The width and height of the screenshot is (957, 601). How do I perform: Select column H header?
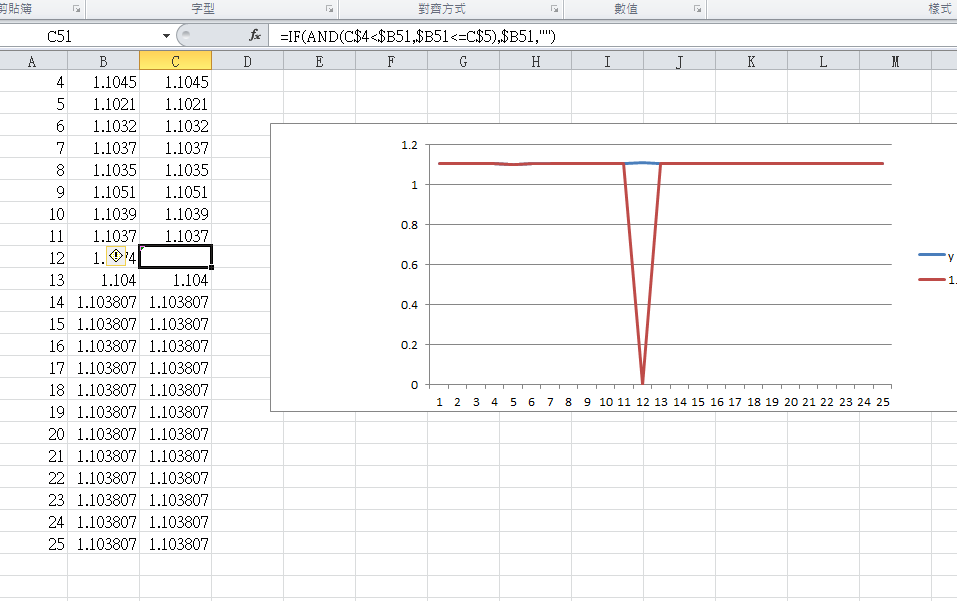click(535, 62)
